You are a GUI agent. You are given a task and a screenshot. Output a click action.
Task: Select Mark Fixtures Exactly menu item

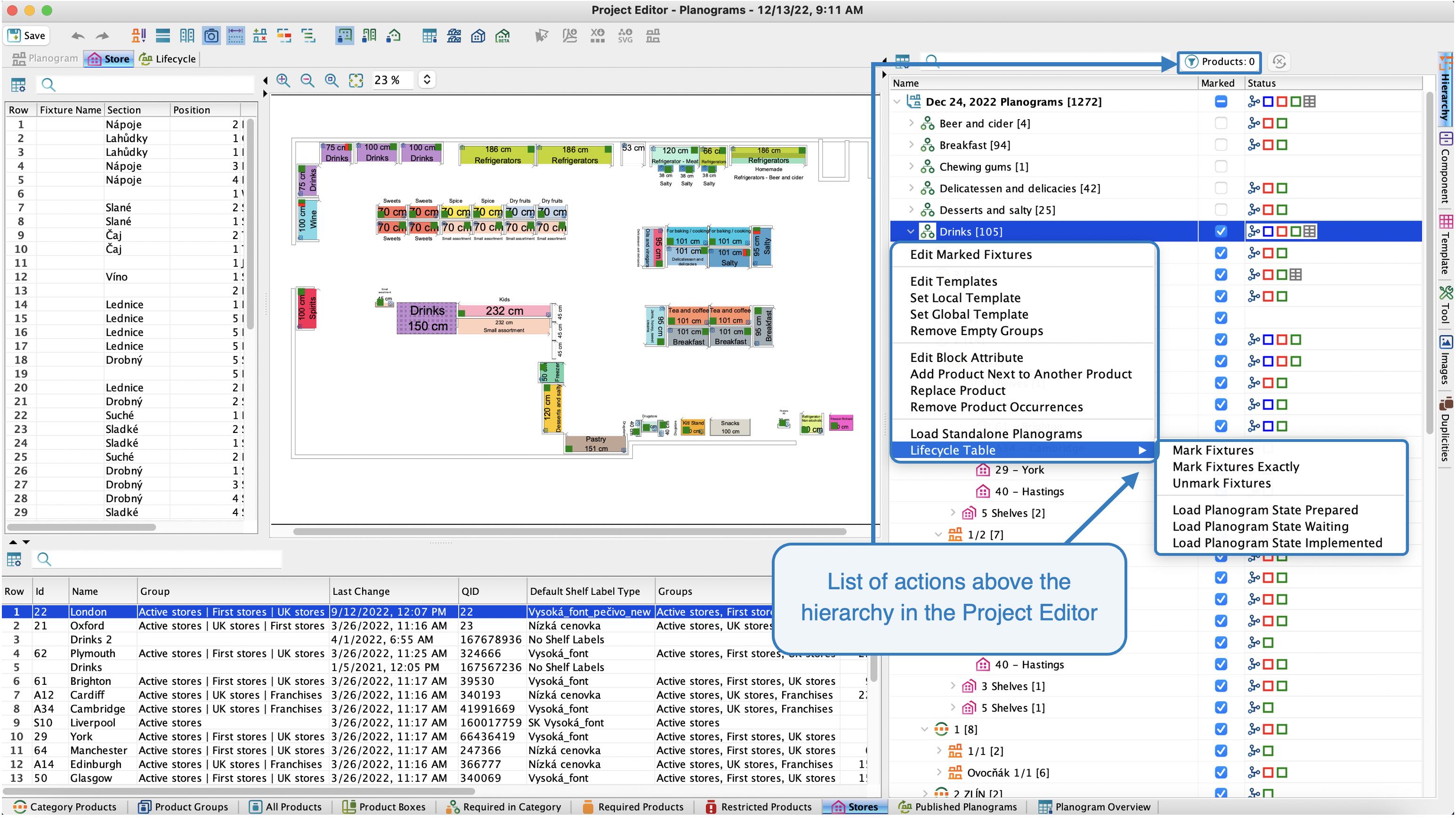(x=1236, y=466)
